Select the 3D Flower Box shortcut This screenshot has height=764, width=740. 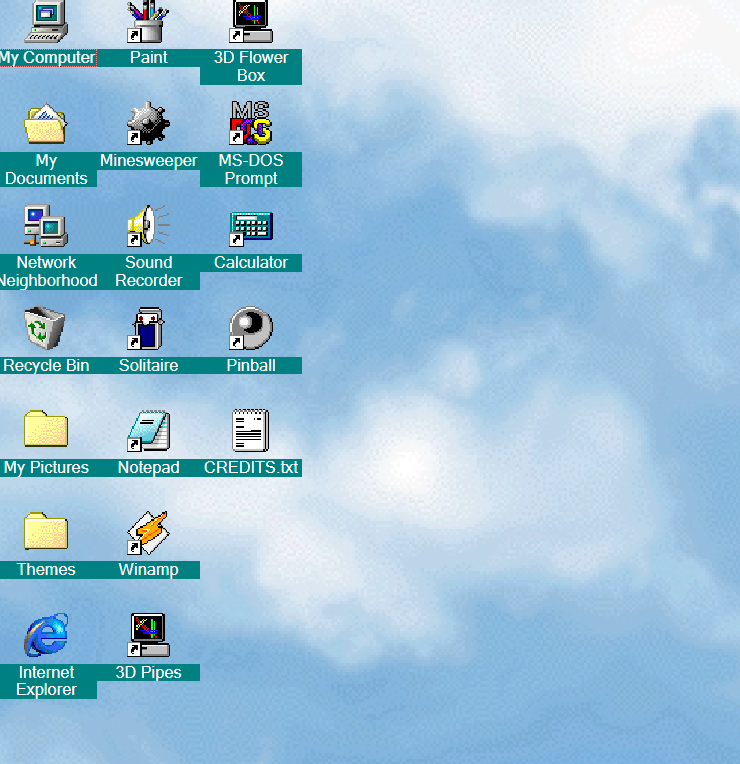point(251,22)
